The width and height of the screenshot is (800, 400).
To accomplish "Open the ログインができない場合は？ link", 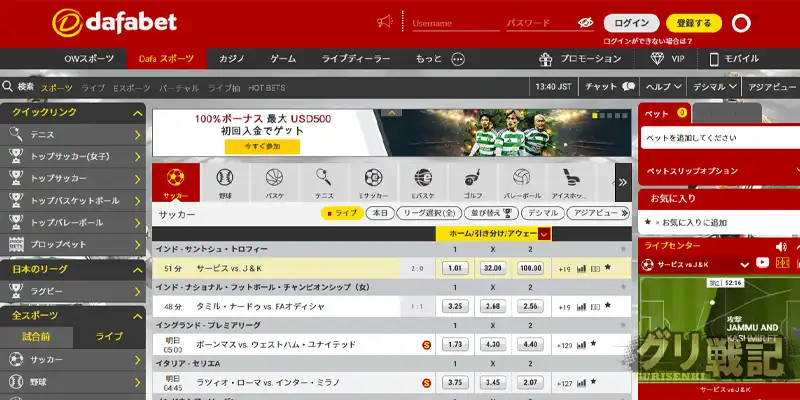I will [648, 41].
